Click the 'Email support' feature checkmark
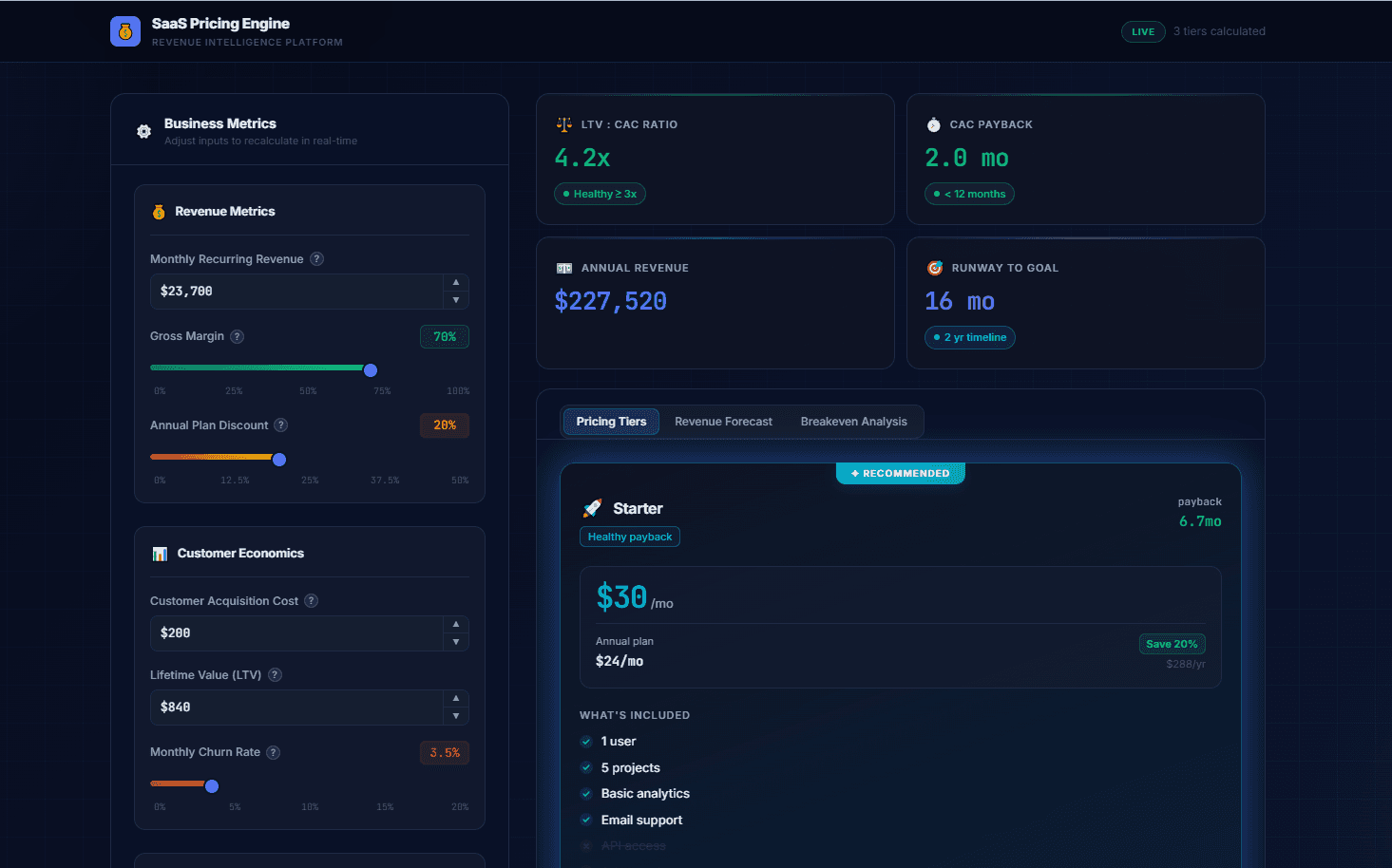 (x=586, y=821)
